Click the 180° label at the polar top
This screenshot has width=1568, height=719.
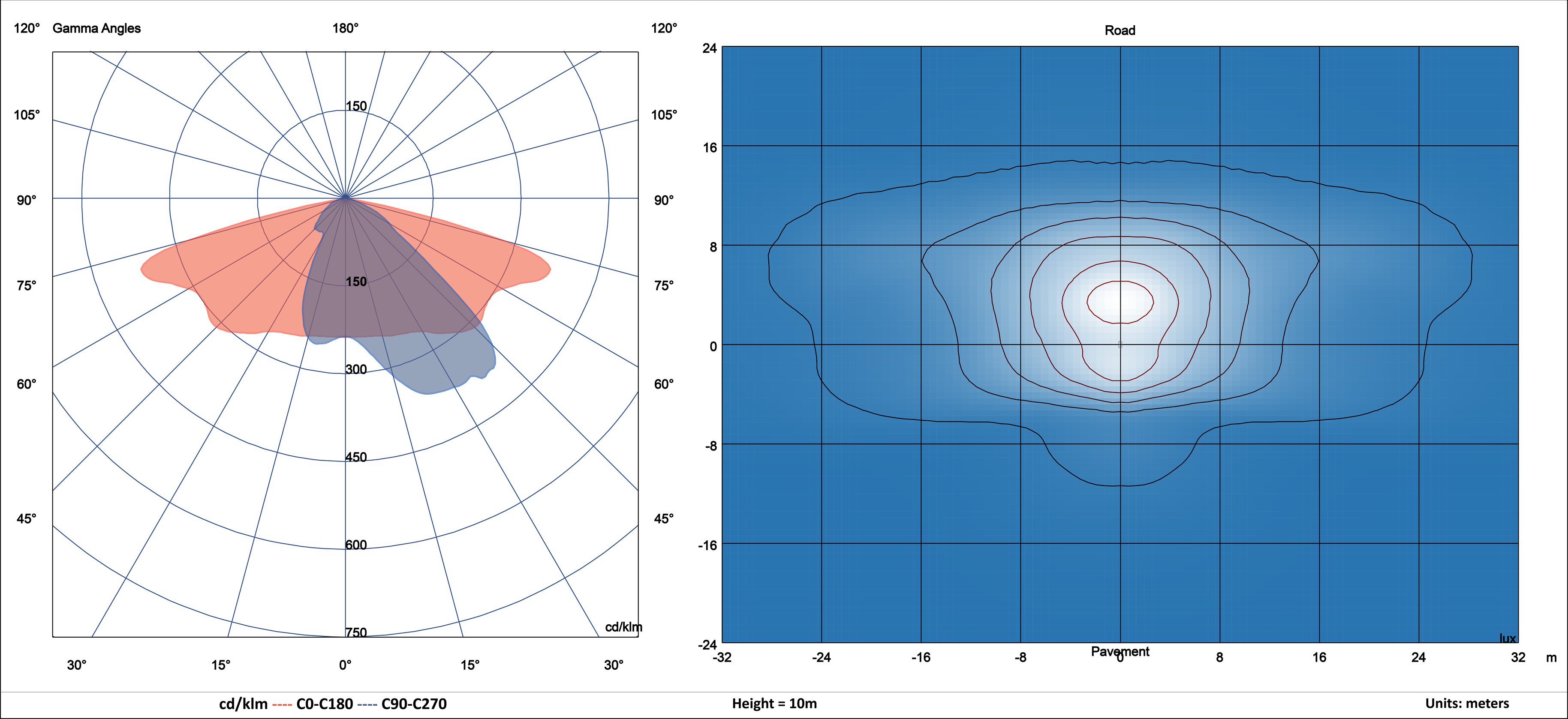pos(345,28)
